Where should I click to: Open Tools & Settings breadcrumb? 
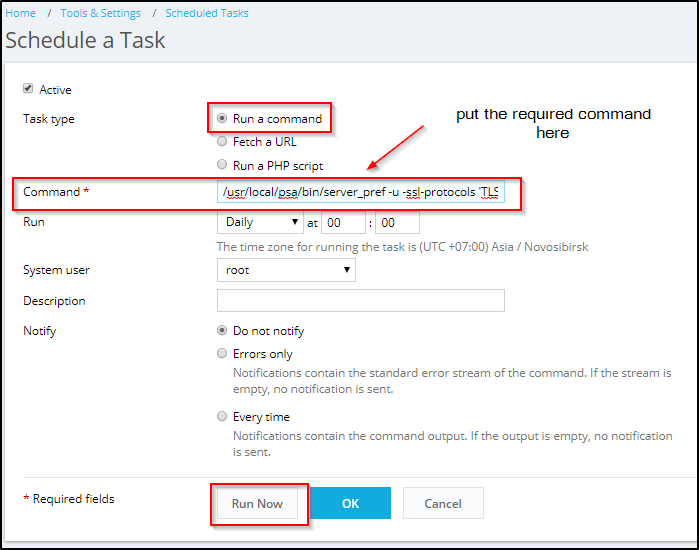pos(100,13)
